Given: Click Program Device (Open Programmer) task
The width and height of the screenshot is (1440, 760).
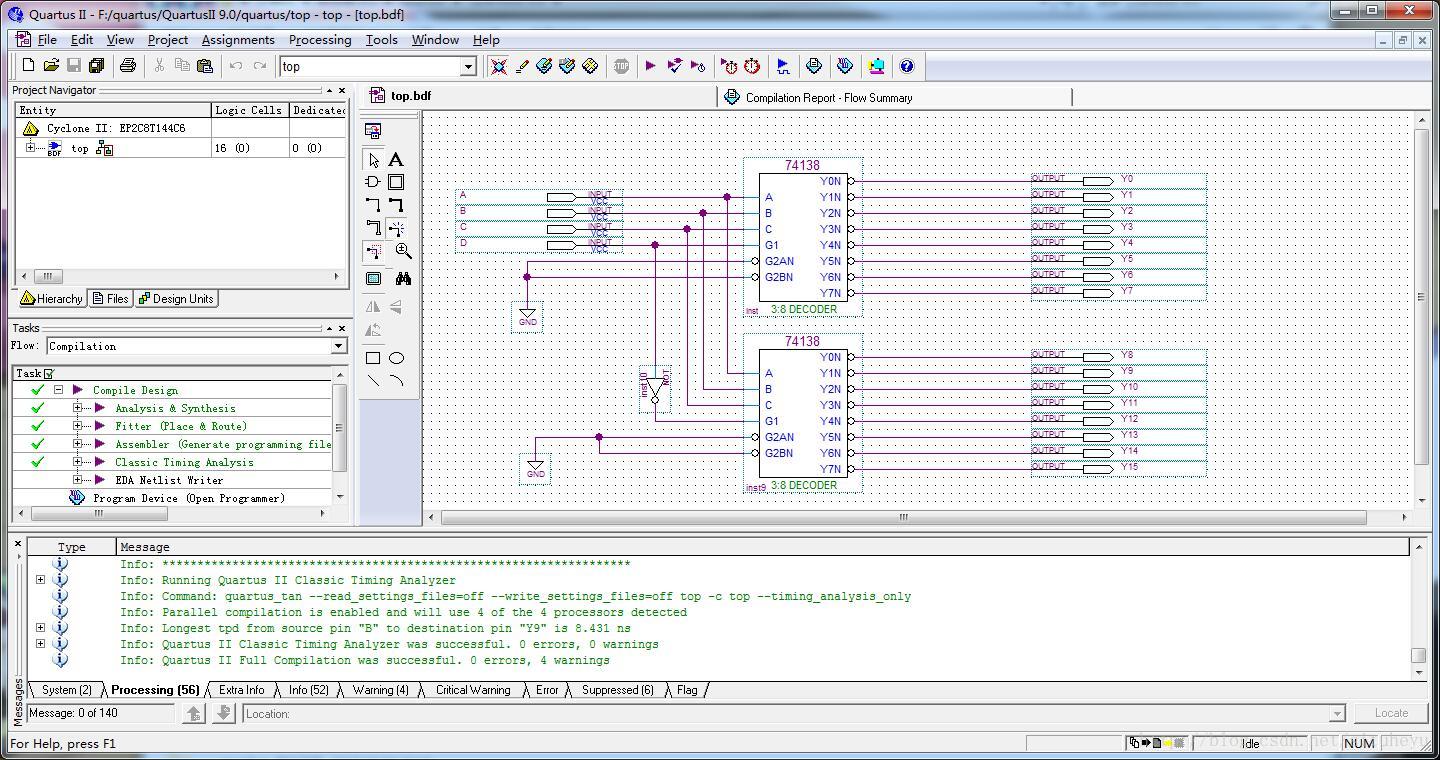Looking at the screenshot, I should coord(188,498).
